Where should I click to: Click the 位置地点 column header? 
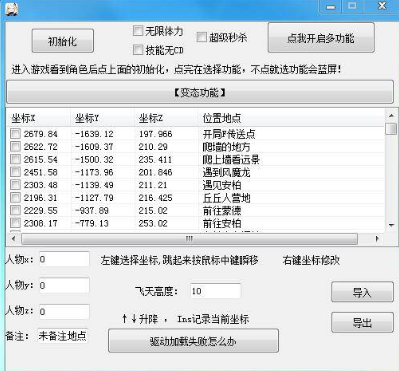click(291, 118)
